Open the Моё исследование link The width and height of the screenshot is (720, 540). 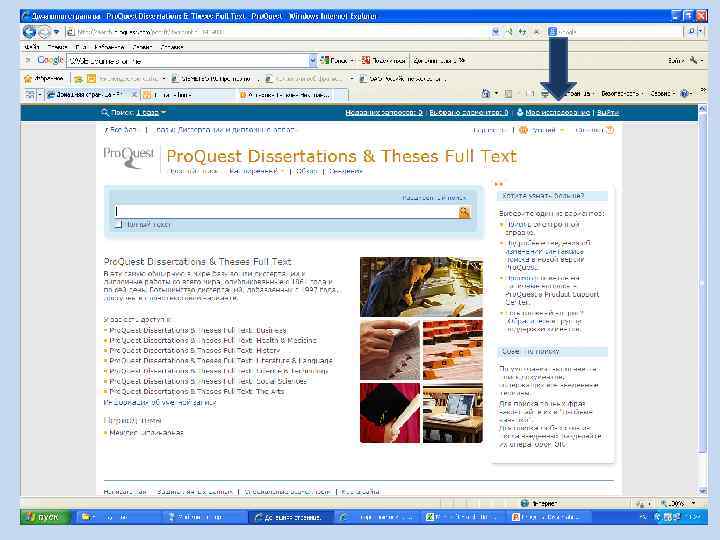pyautogui.click(x=557, y=112)
